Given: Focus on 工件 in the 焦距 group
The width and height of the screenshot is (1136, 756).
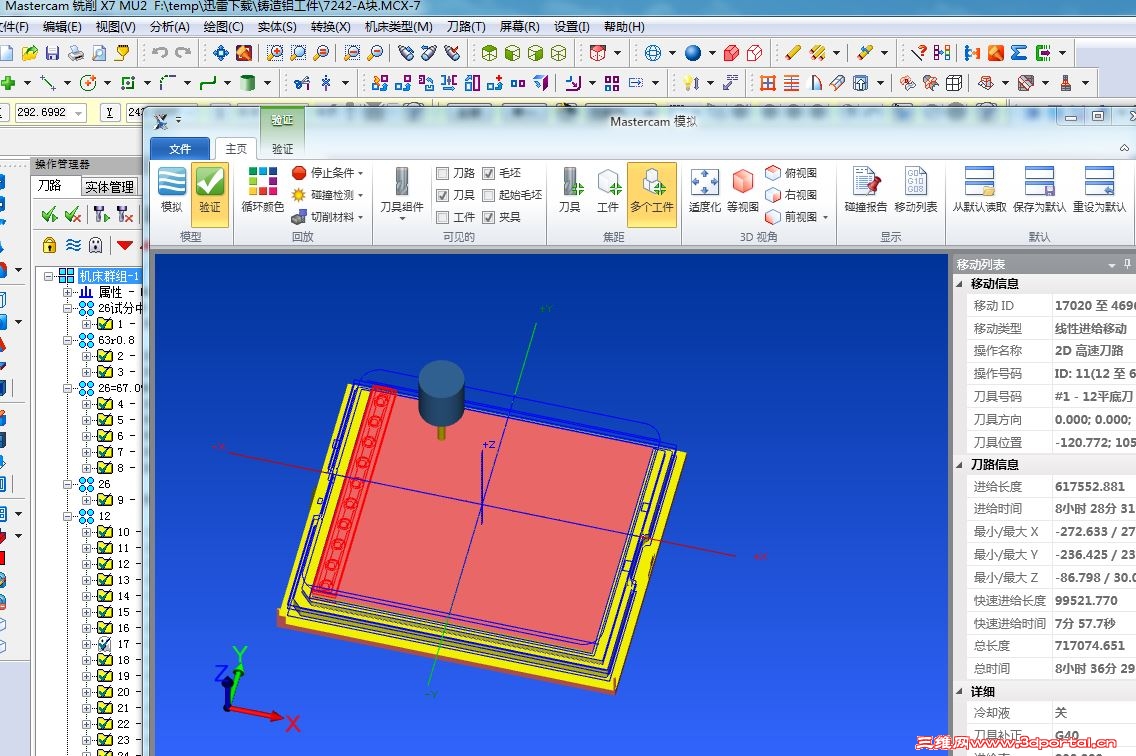Looking at the screenshot, I should tap(608, 191).
